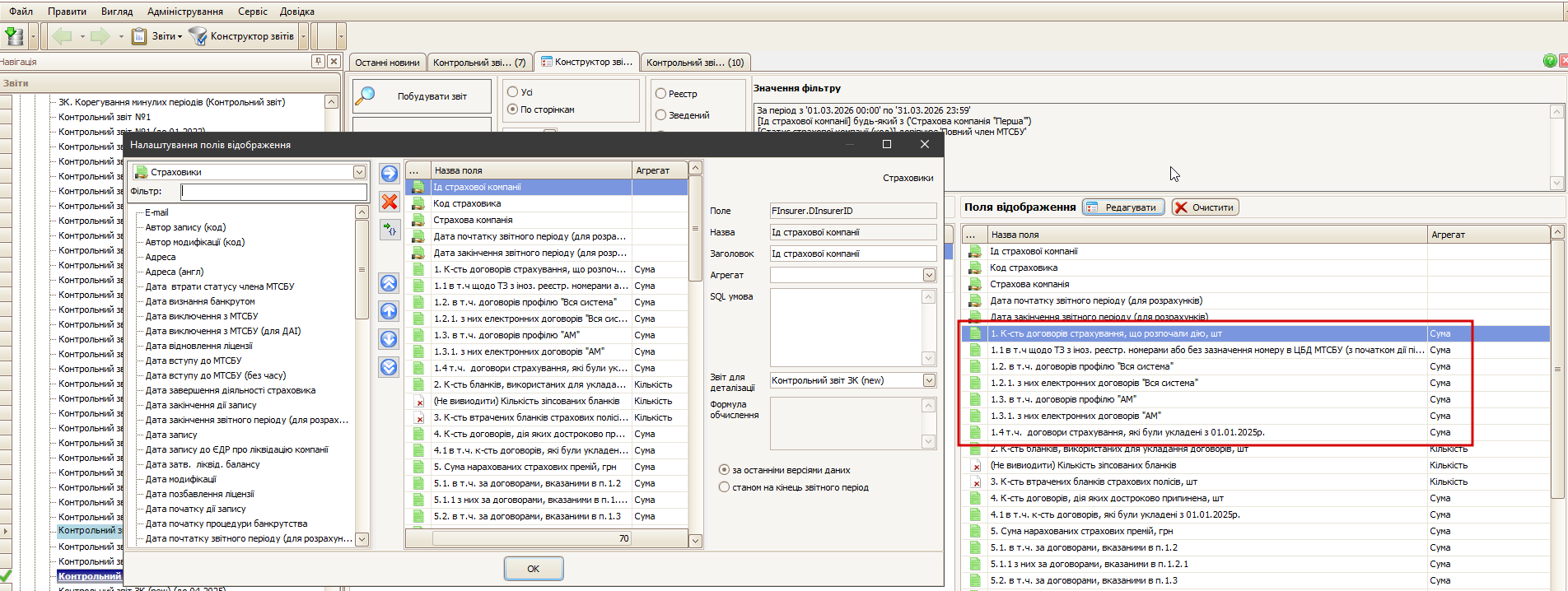Open the Адміністрування menu
This screenshot has height=591, width=1568.
tap(184, 12)
